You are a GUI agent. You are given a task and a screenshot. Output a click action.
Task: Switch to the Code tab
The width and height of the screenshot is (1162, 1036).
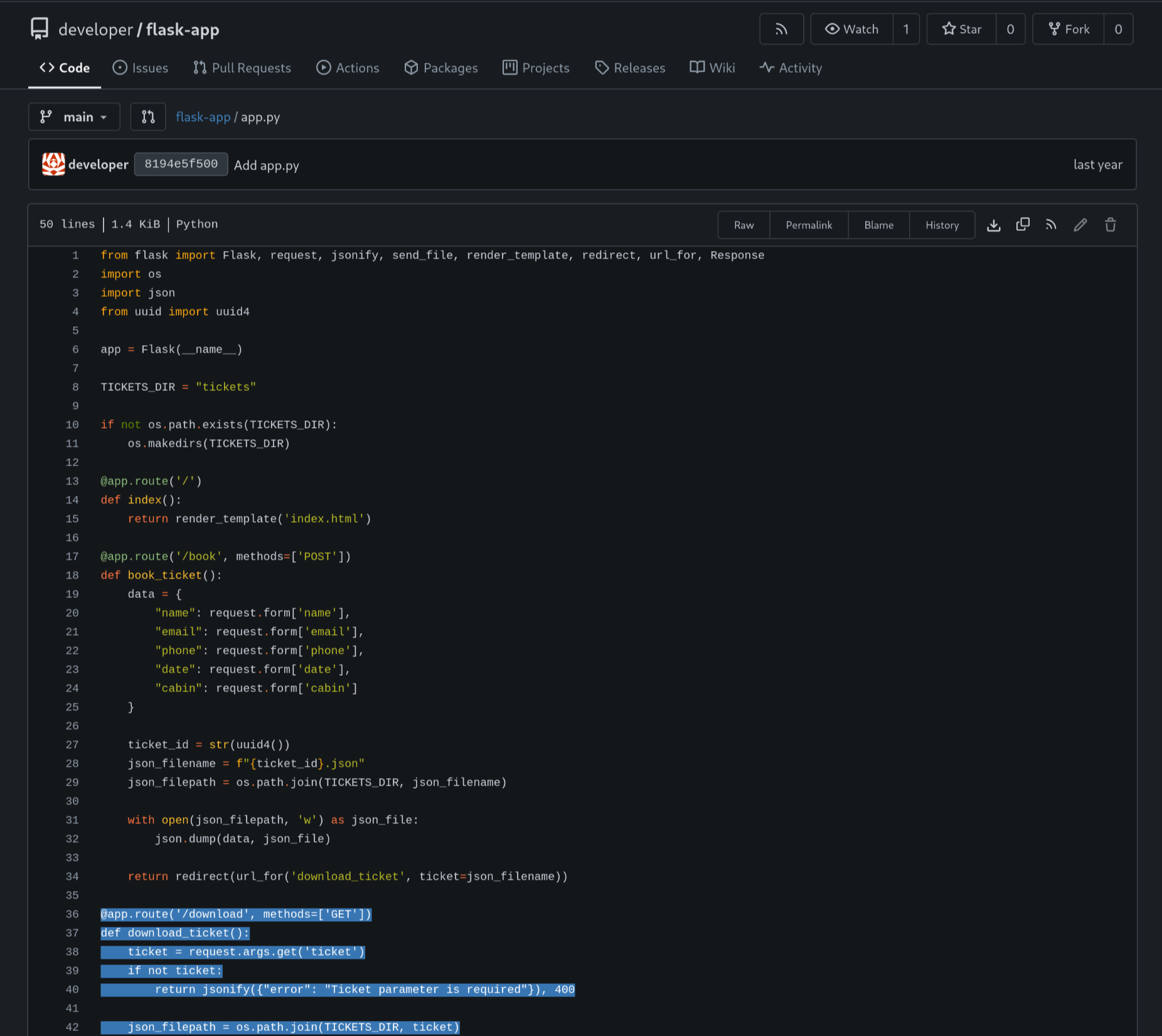click(65, 68)
